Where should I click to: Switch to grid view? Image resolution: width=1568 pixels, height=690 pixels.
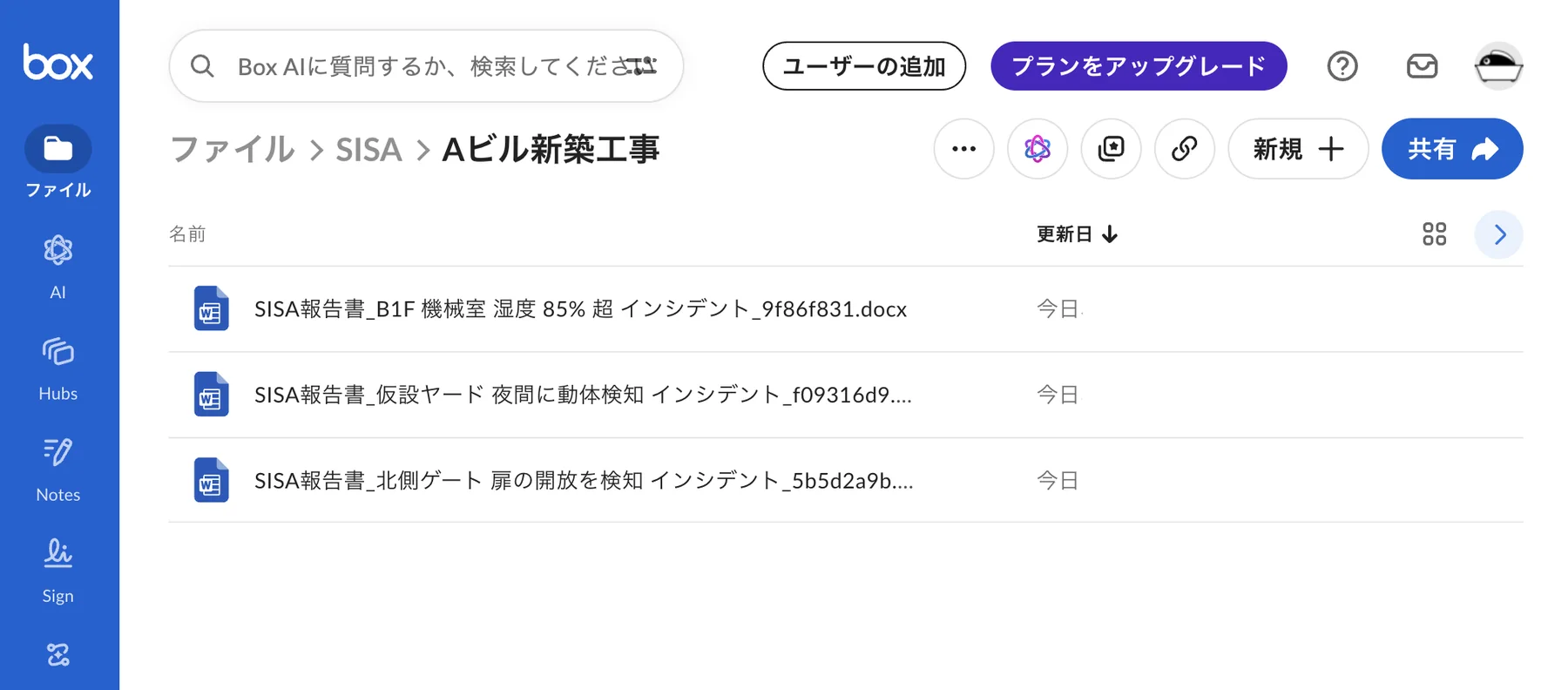[x=1434, y=234]
